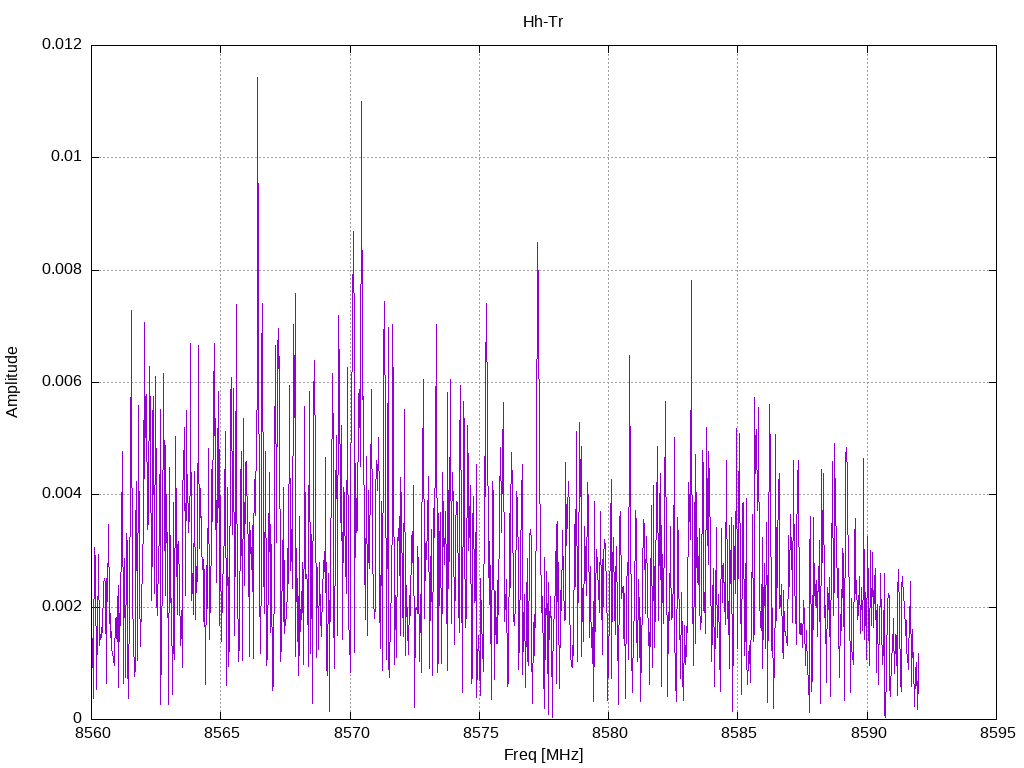Click the x-axis tick 8560

92,733
